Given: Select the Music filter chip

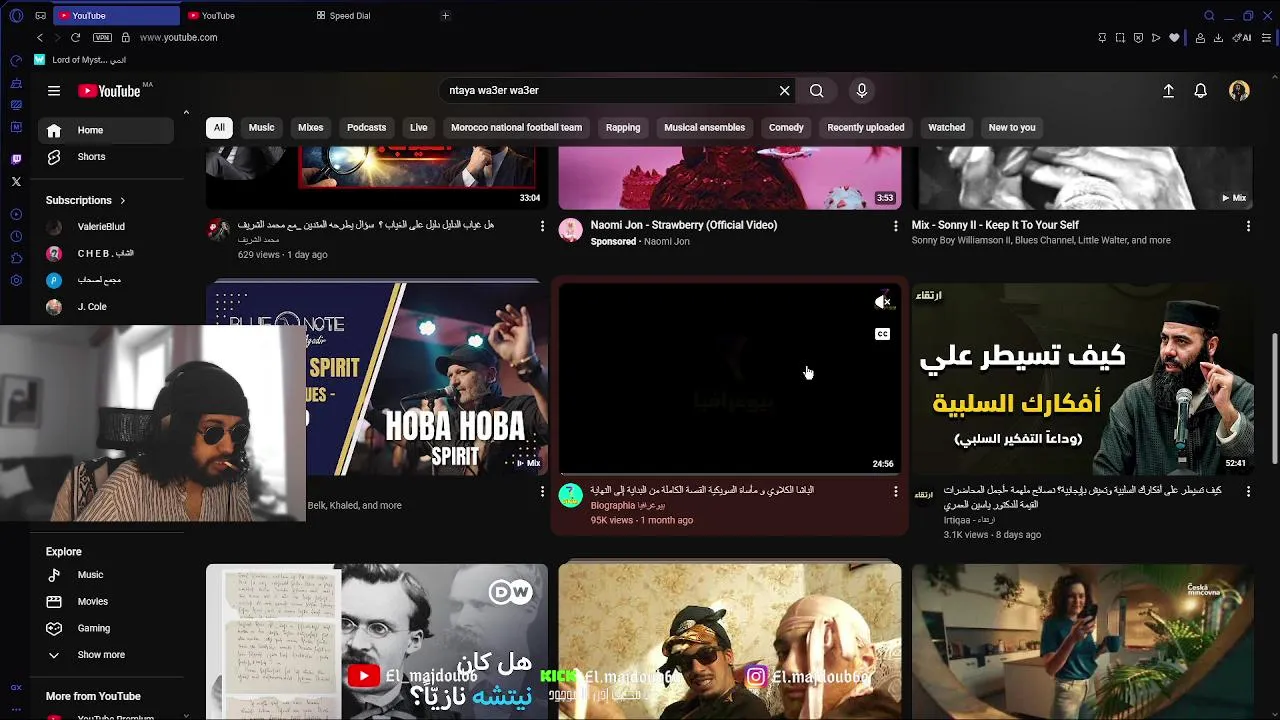Looking at the screenshot, I should [x=261, y=127].
